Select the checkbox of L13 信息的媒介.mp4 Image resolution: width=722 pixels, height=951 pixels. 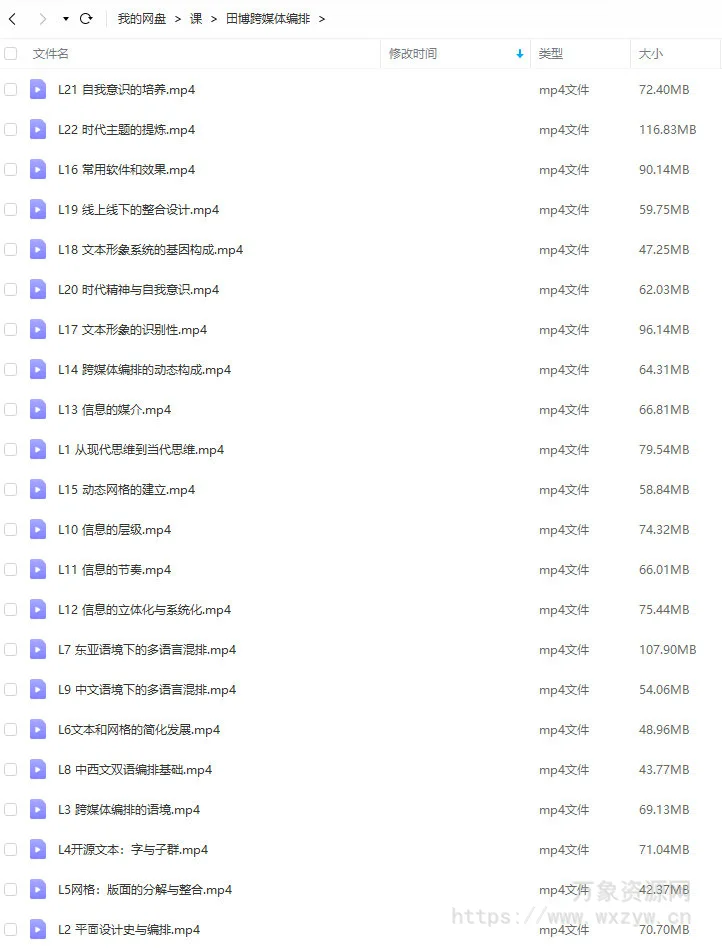[10, 409]
